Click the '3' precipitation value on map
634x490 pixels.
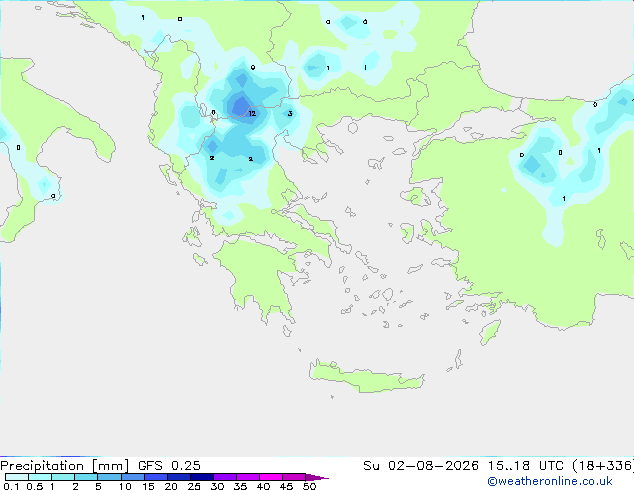[x=290, y=114]
